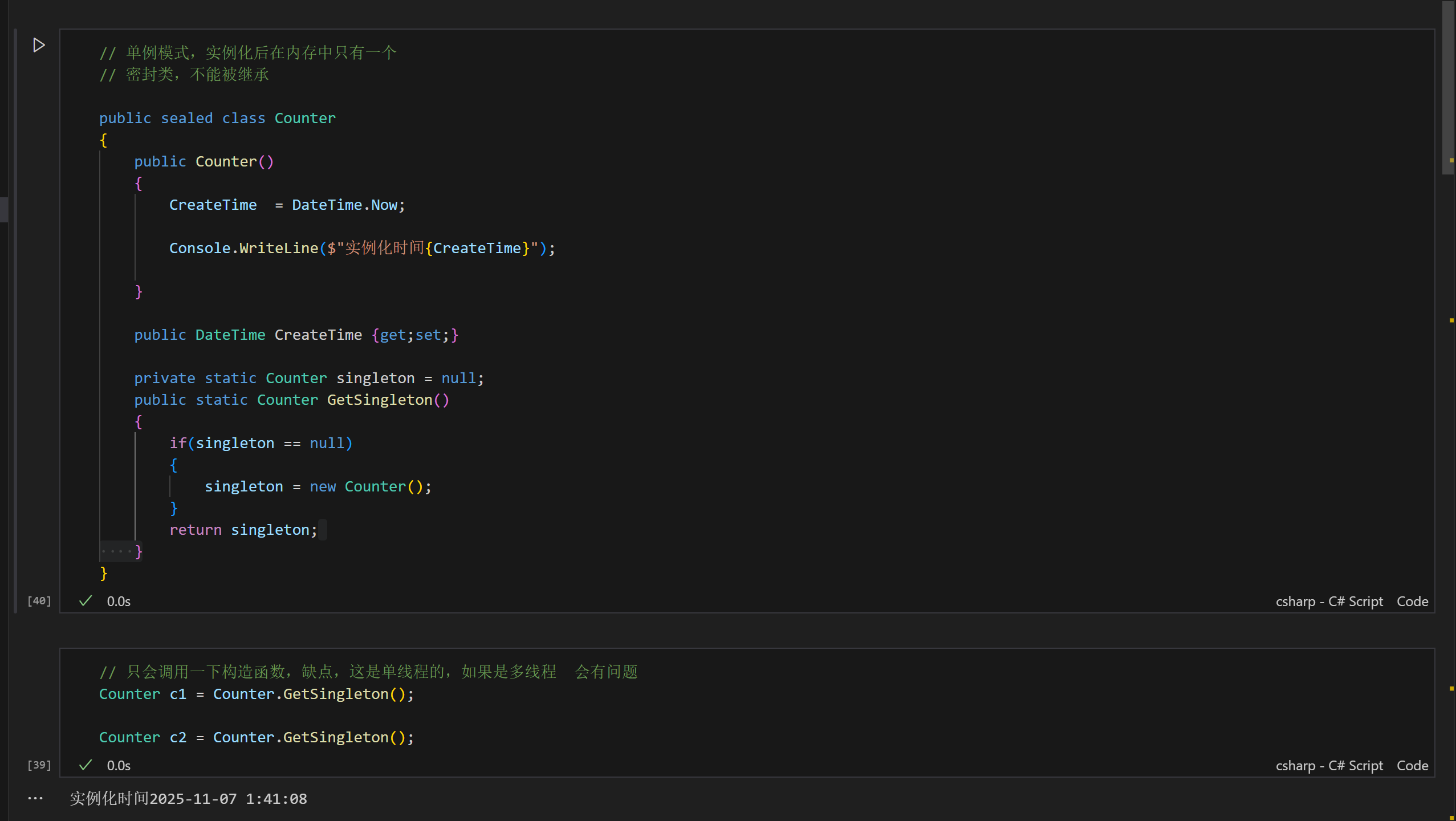Click 'sealed' keyword in class declaration
Image resolution: width=1456 pixels, height=821 pixels.
pyautogui.click(x=186, y=119)
